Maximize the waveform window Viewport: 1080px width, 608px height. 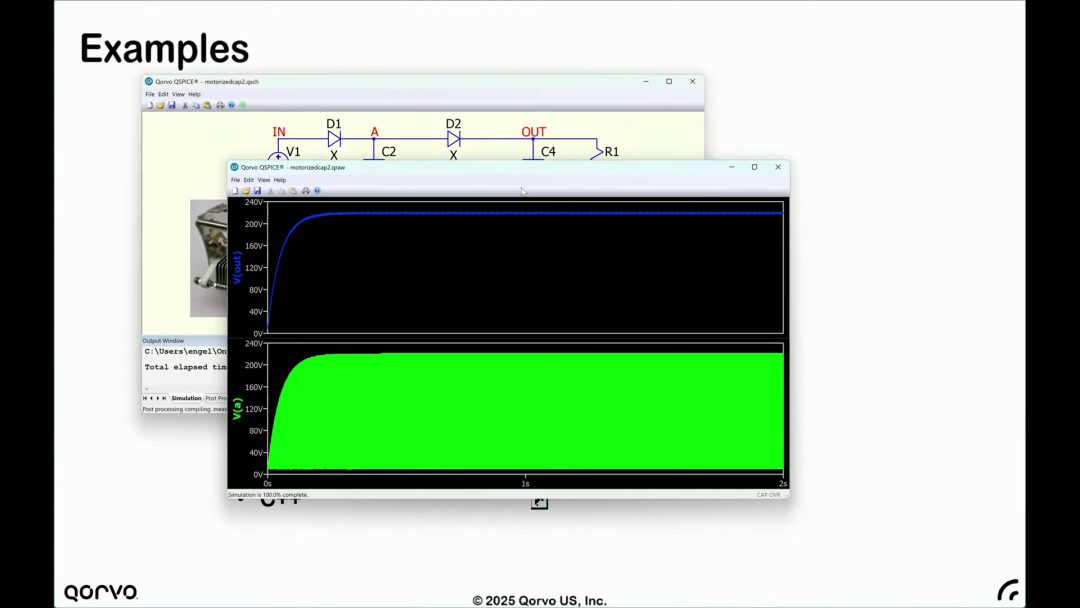point(754,167)
